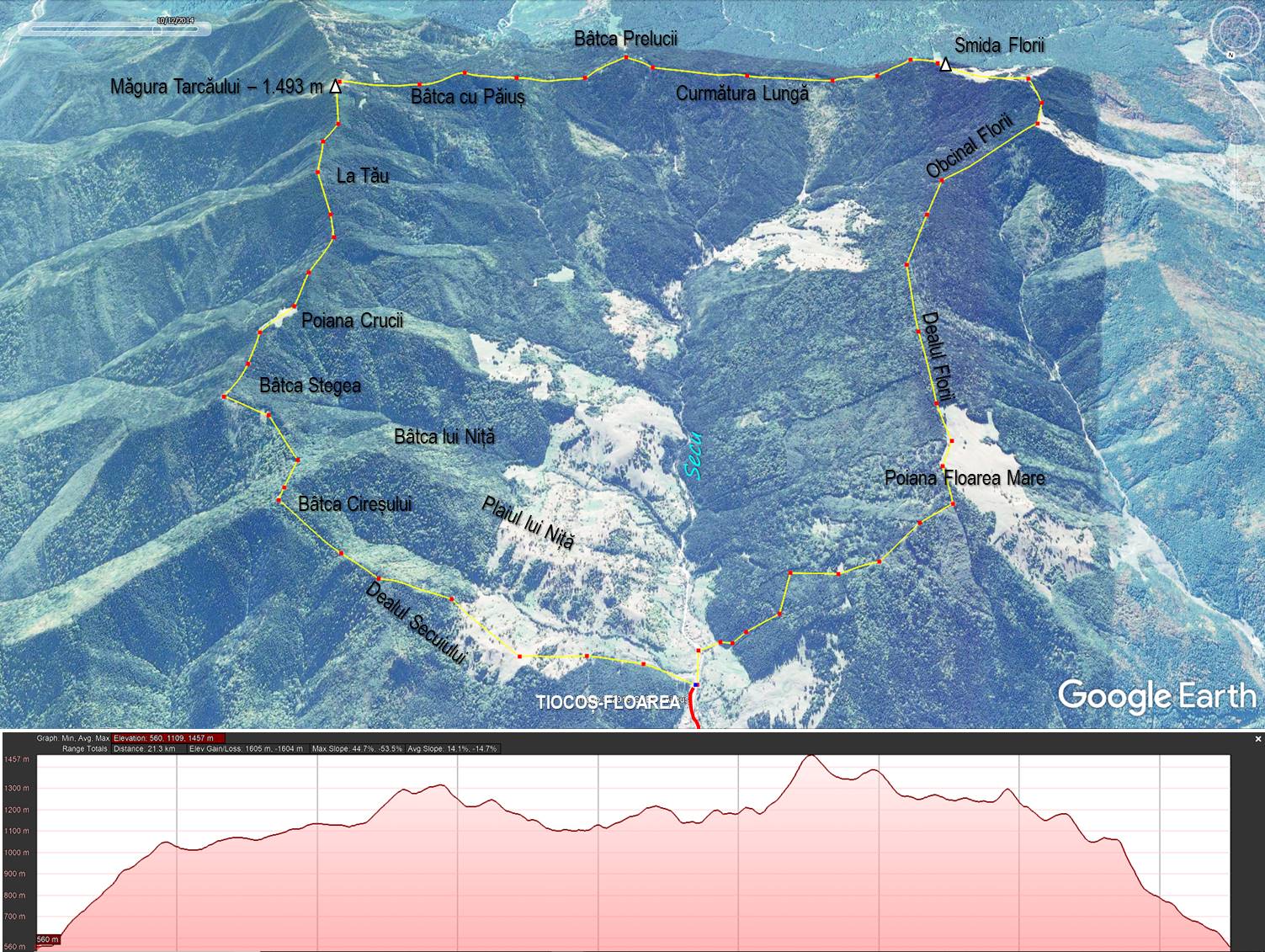
Task: Click the Măgura Tarcăului summit triangle marker
Action: click(x=335, y=86)
